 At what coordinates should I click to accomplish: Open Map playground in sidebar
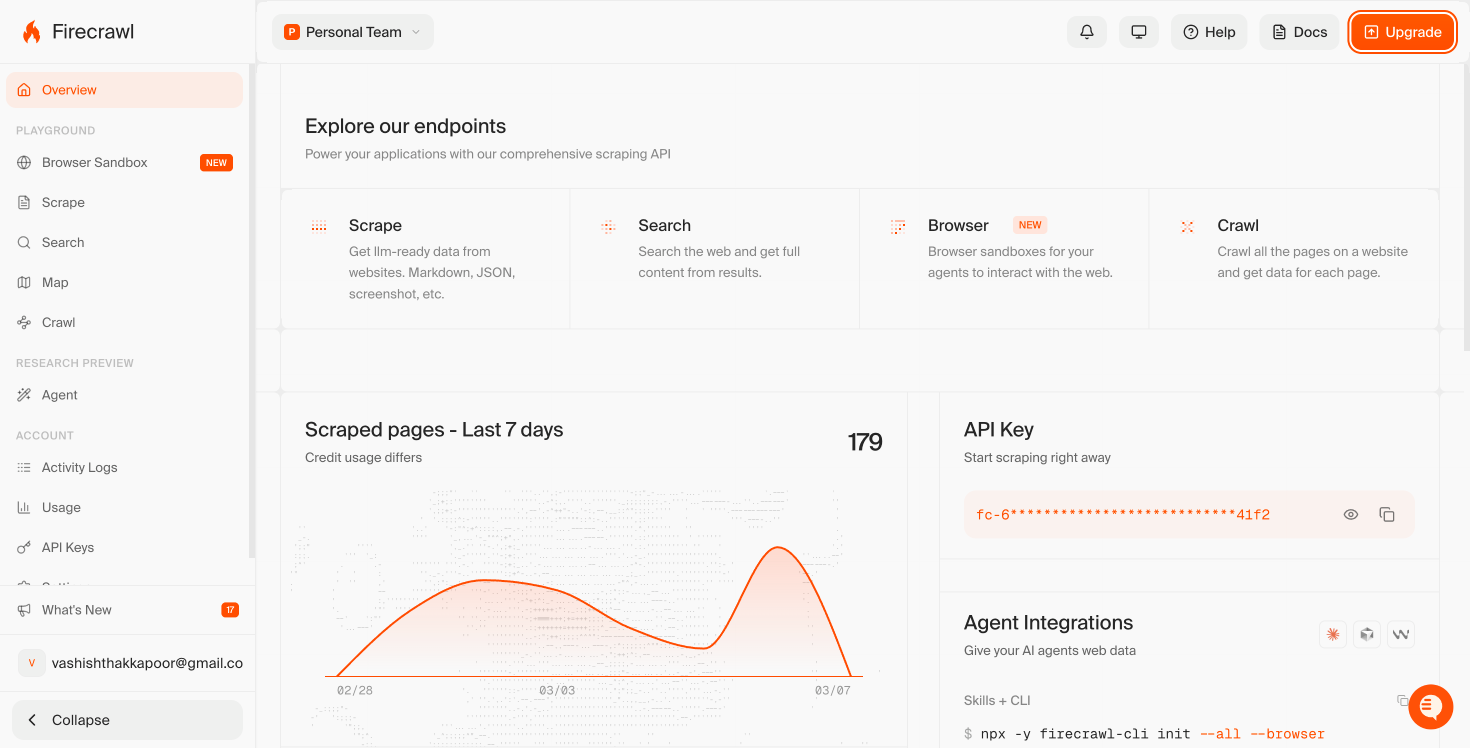coord(124,282)
